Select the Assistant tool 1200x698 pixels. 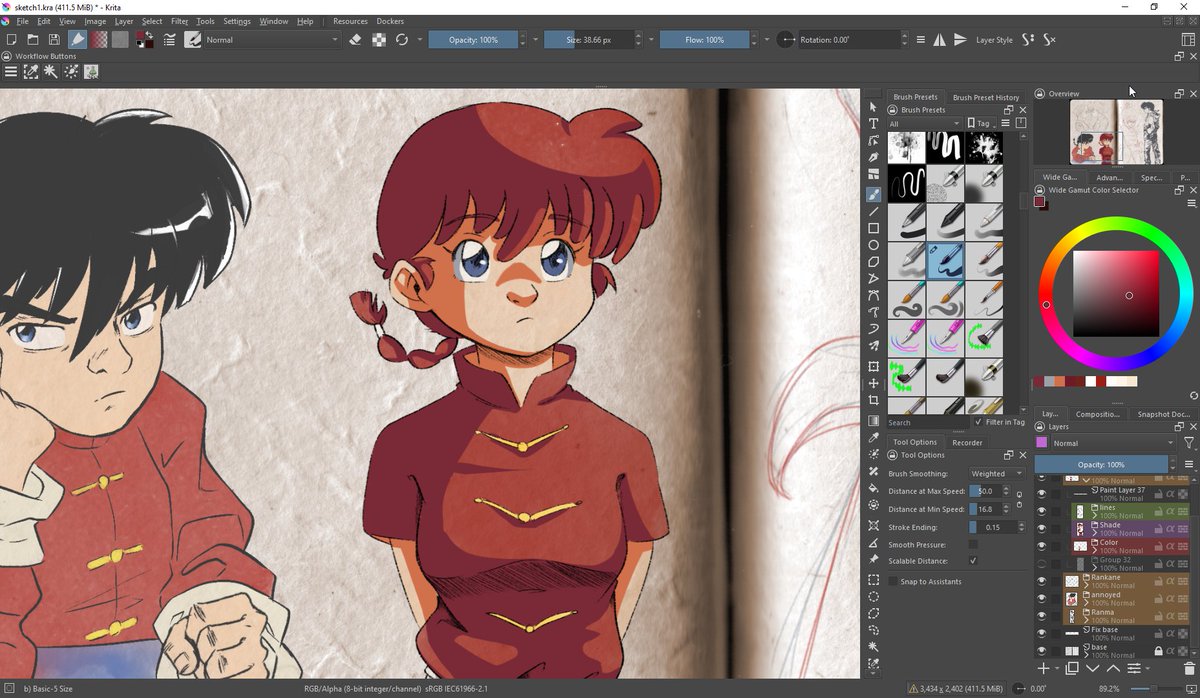pyautogui.click(x=873, y=524)
